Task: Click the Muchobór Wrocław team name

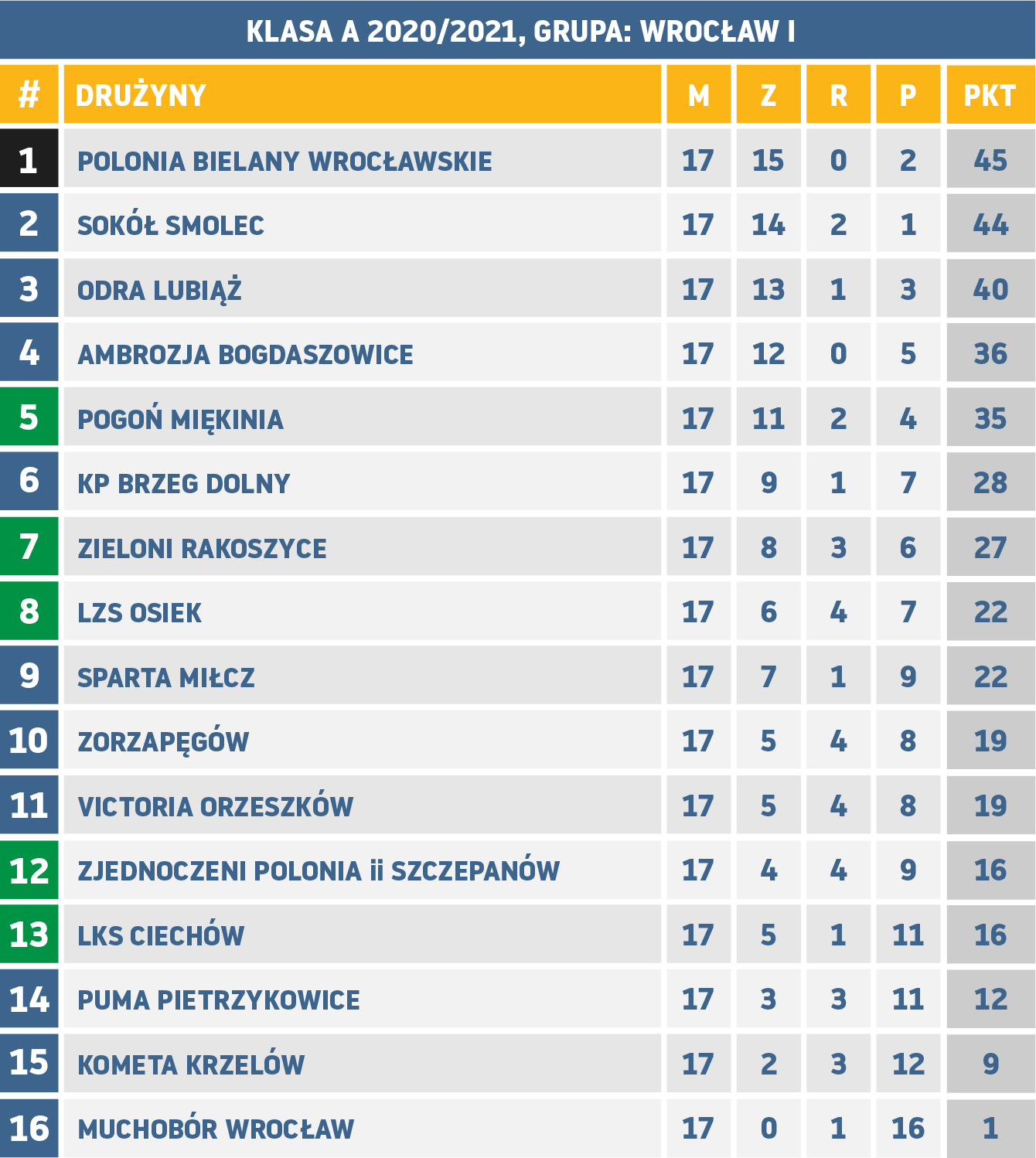Action: point(216,1129)
